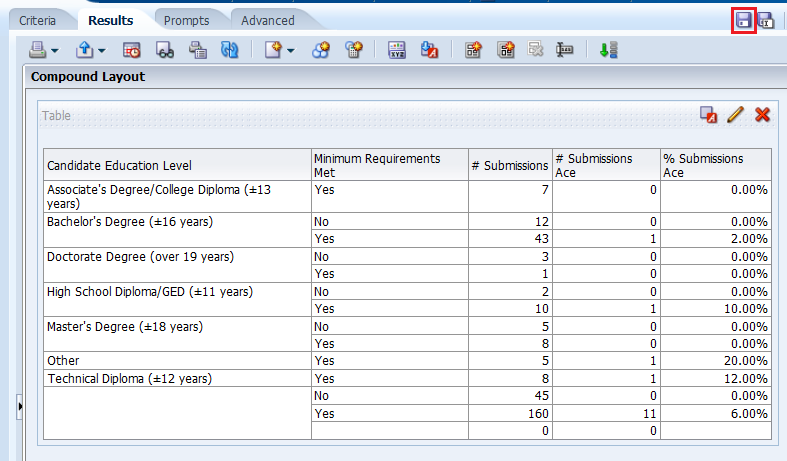The height and width of the screenshot is (461, 787).
Task: Click the 11 Submissions Ace total value
Action: point(649,413)
